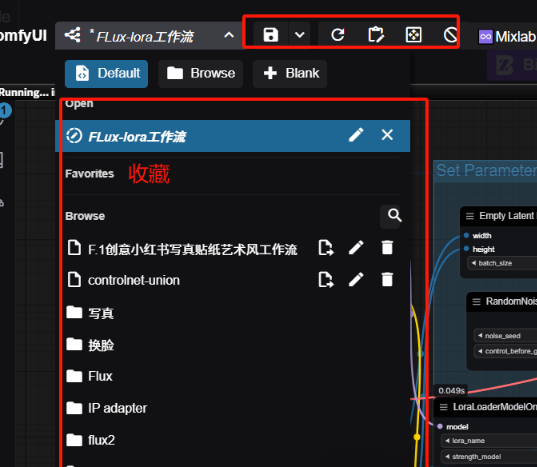This screenshot has width=537, height=467.
Task: Click the Set Parameter group title
Action: tap(486, 170)
